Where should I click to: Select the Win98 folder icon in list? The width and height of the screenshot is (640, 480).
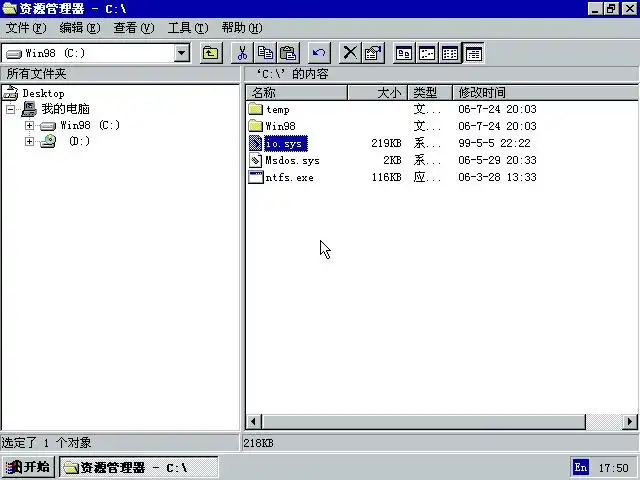[x=256, y=126]
